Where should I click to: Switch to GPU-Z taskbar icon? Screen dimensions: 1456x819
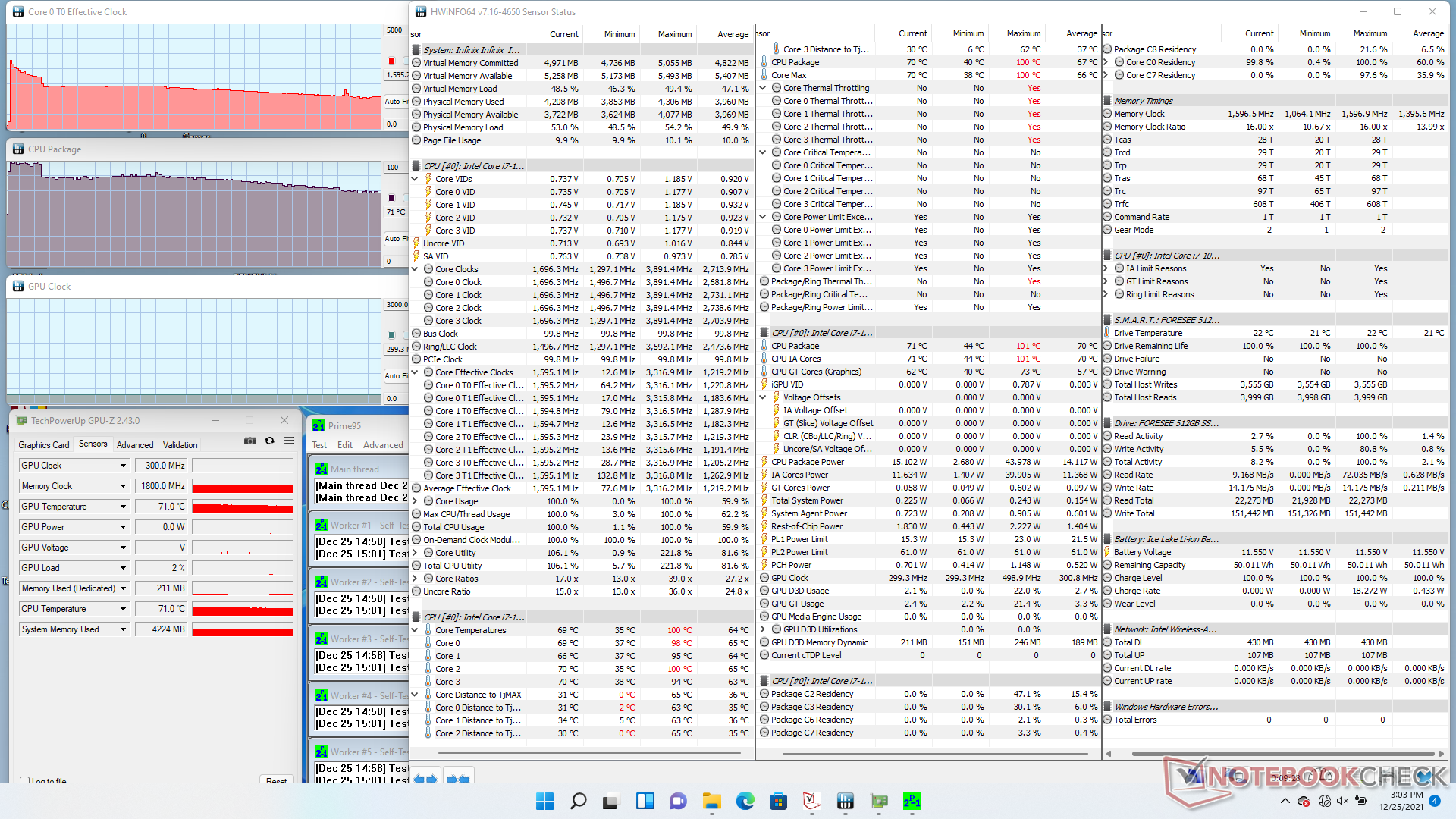pyautogui.click(x=879, y=801)
